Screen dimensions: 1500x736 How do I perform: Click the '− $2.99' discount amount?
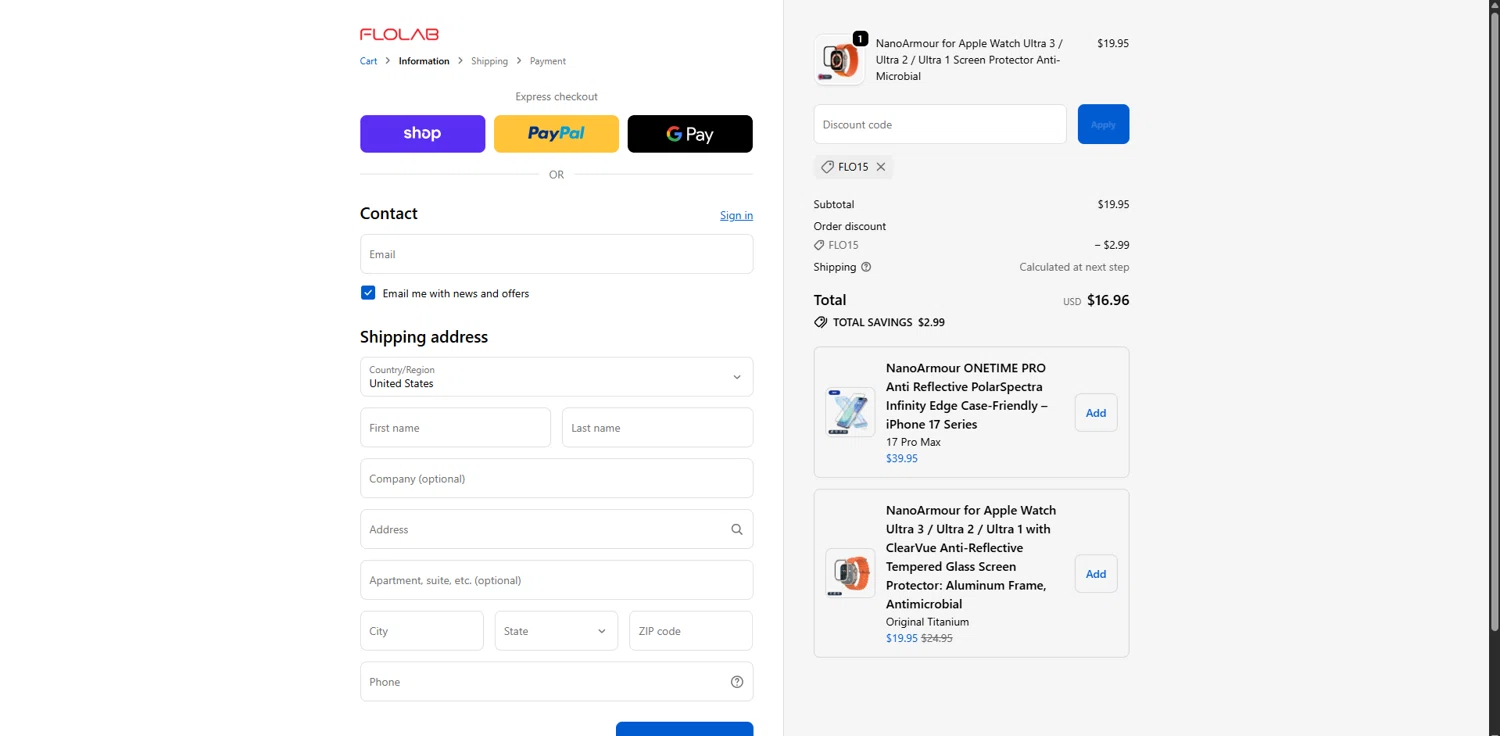(1112, 245)
